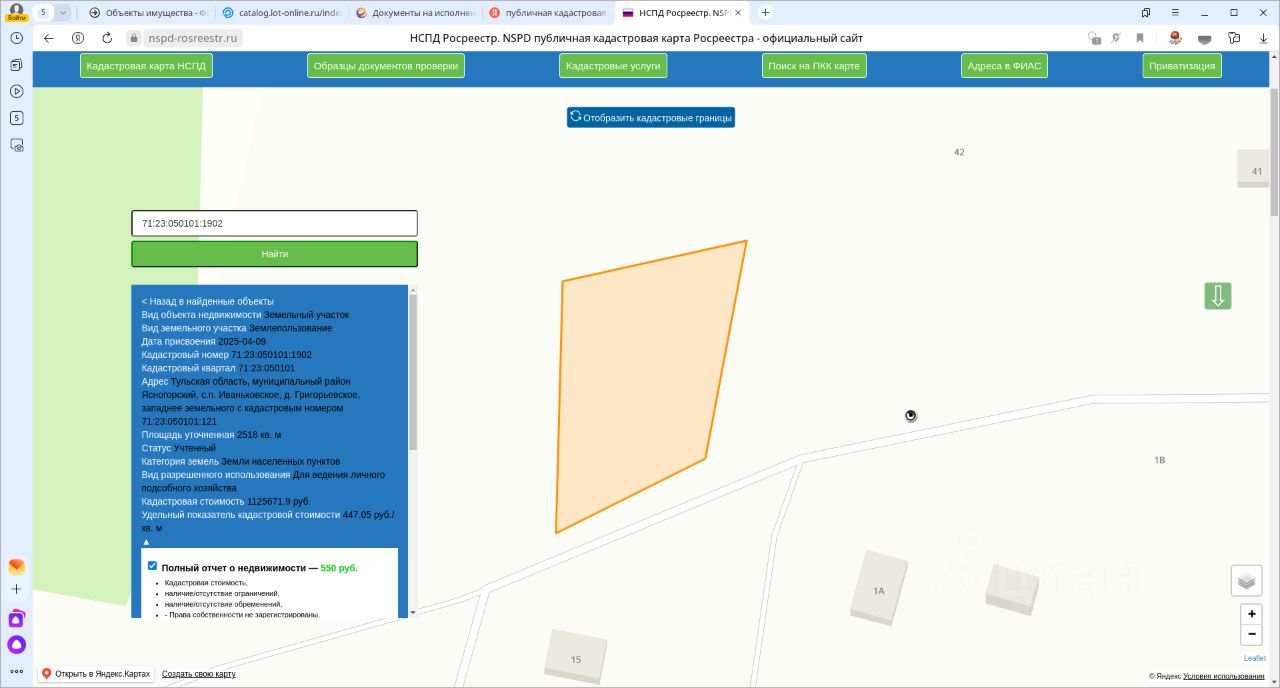Open Поиск на ПКК карте
The image size is (1280, 688).
pyautogui.click(x=813, y=65)
